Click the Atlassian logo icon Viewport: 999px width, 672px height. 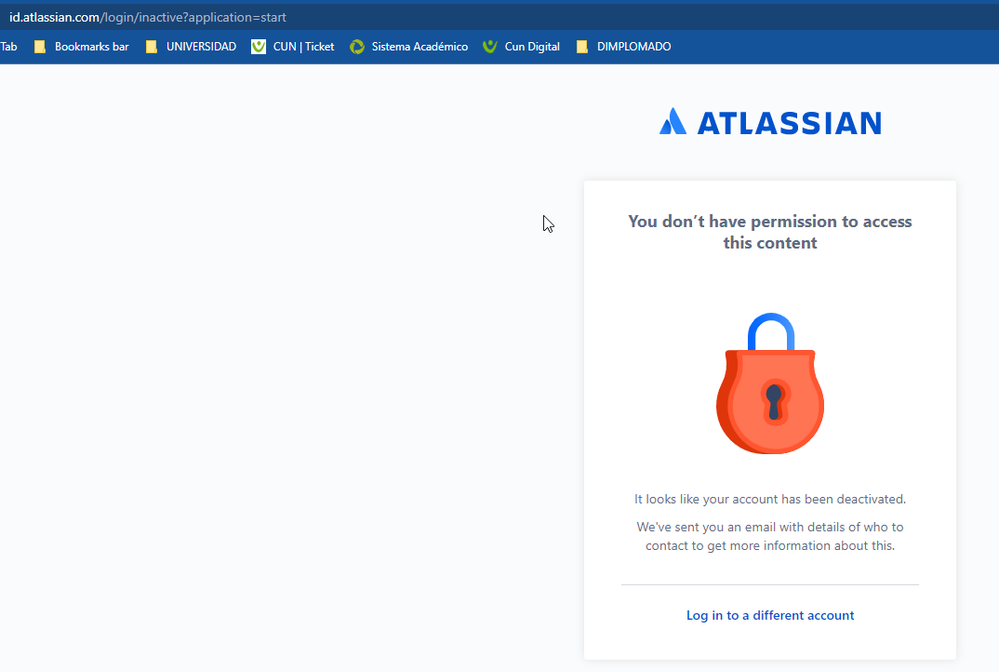(673, 121)
